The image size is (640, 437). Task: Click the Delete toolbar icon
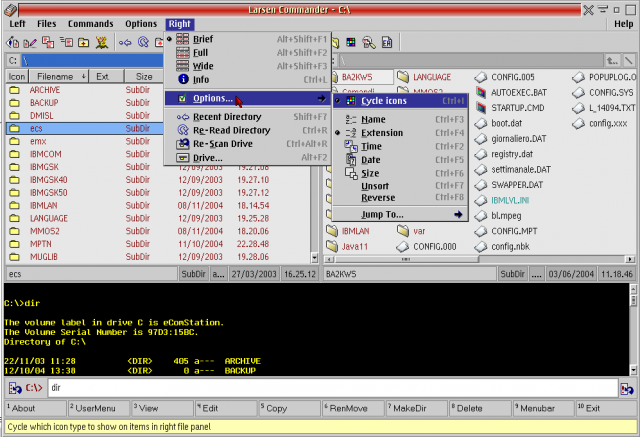(x=102, y=42)
